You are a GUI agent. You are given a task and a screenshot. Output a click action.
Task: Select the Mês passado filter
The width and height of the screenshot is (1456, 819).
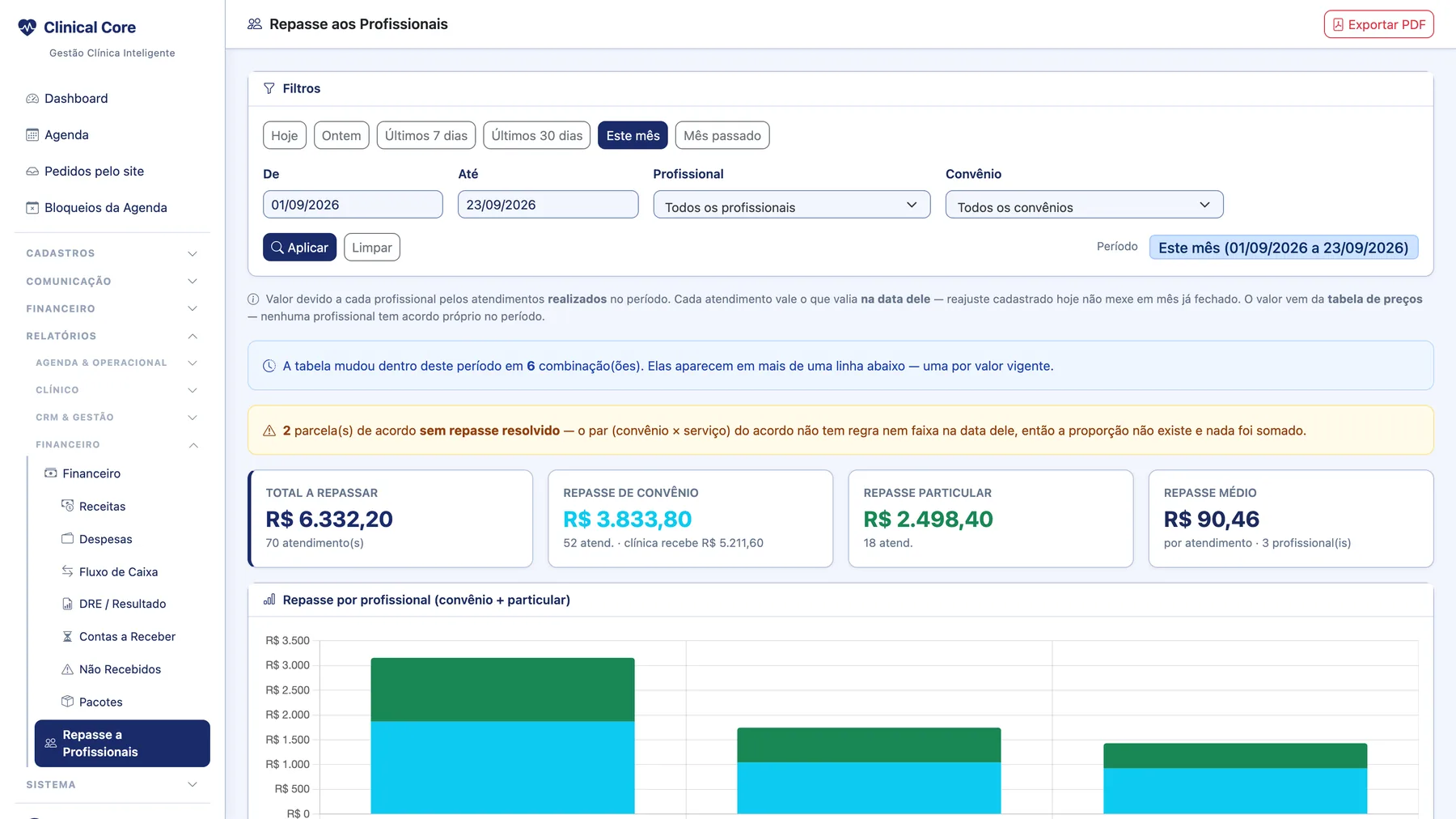coord(722,135)
